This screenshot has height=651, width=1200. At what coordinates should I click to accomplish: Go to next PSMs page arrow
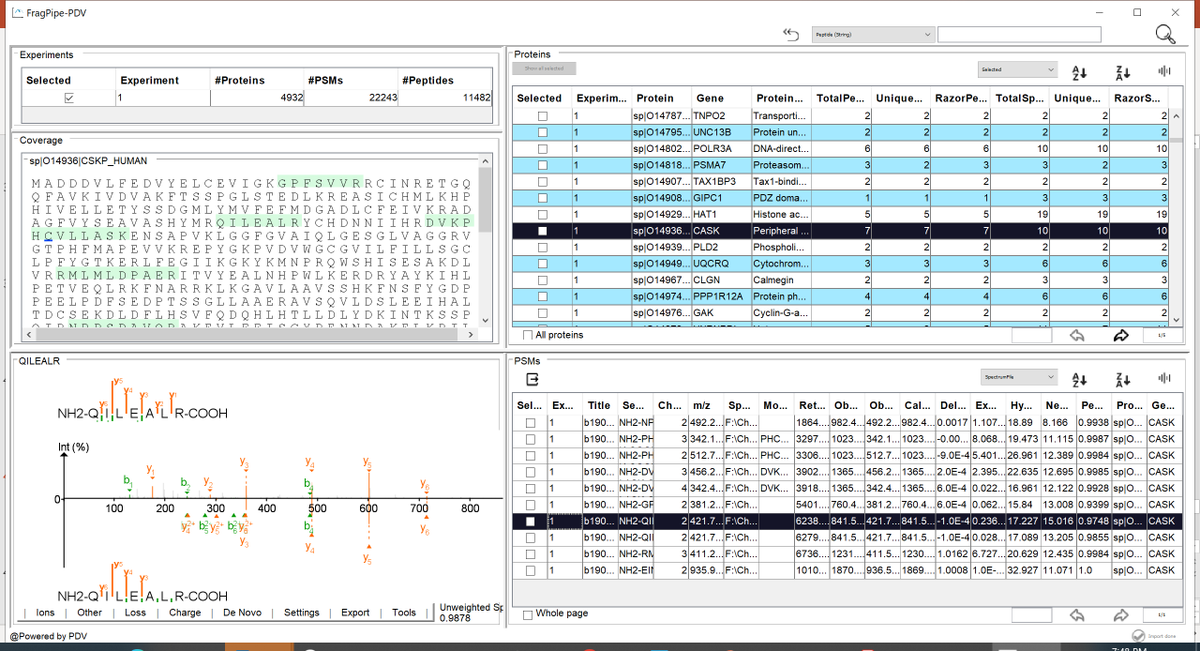[x=1120, y=614]
